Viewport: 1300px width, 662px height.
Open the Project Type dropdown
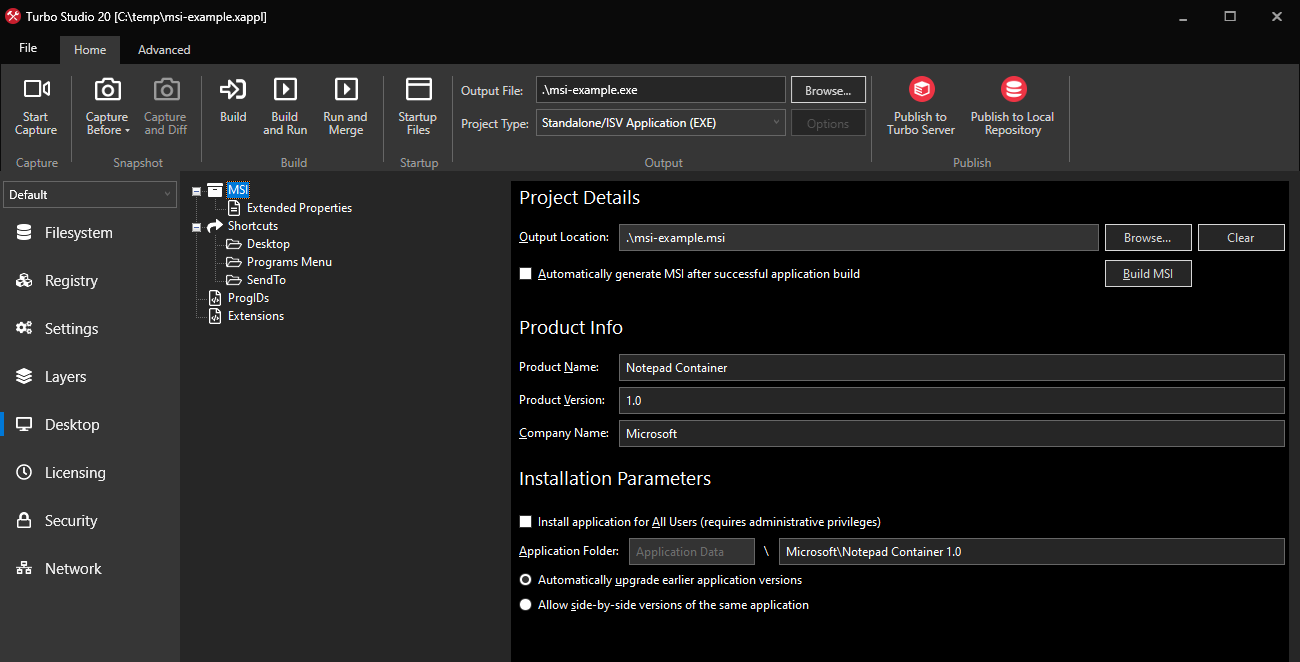pos(777,122)
